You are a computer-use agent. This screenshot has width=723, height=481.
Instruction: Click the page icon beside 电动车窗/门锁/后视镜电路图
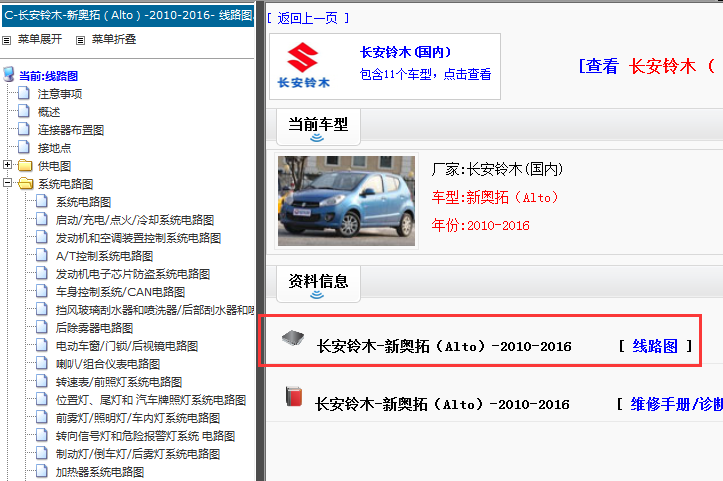(42, 345)
